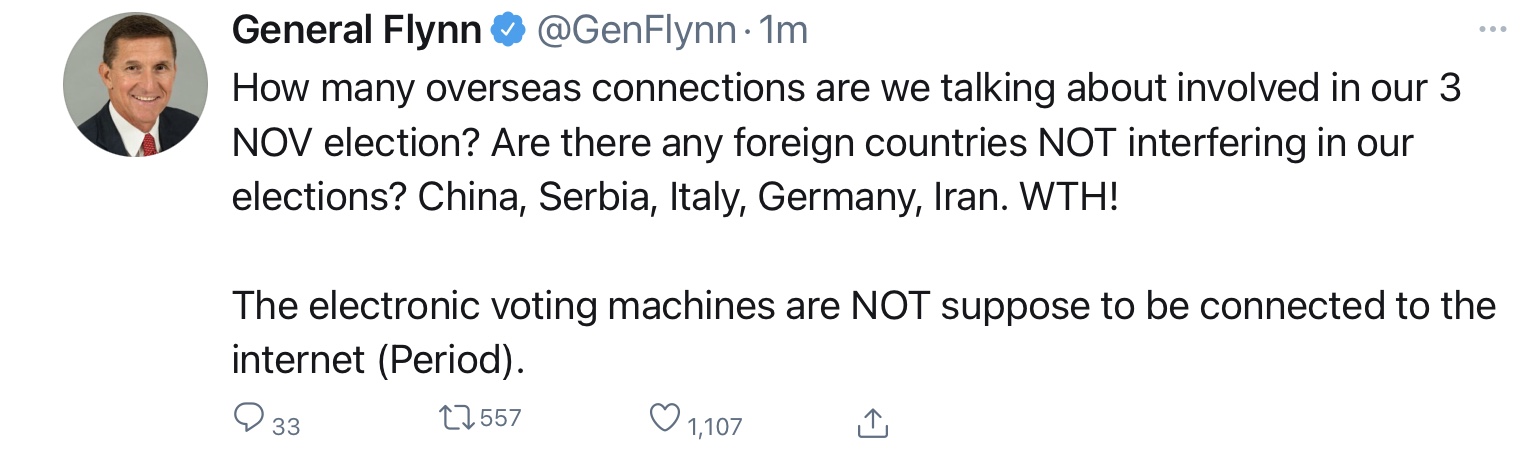Click the 1m timestamp
This screenshot has height=457, width=1520.
(783, 32)
